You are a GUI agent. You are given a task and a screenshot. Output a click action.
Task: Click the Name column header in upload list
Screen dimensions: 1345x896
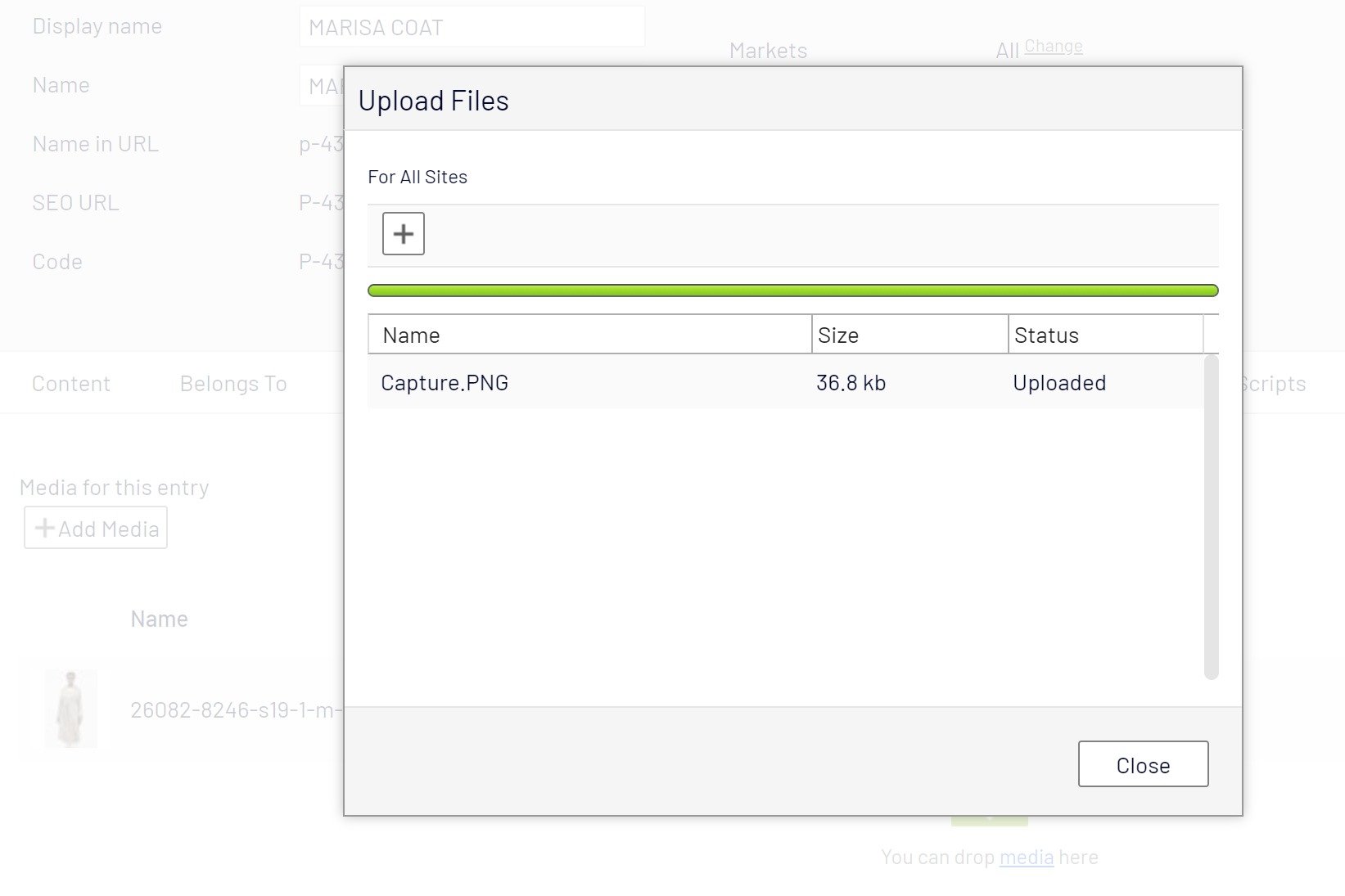pos(589,335)
